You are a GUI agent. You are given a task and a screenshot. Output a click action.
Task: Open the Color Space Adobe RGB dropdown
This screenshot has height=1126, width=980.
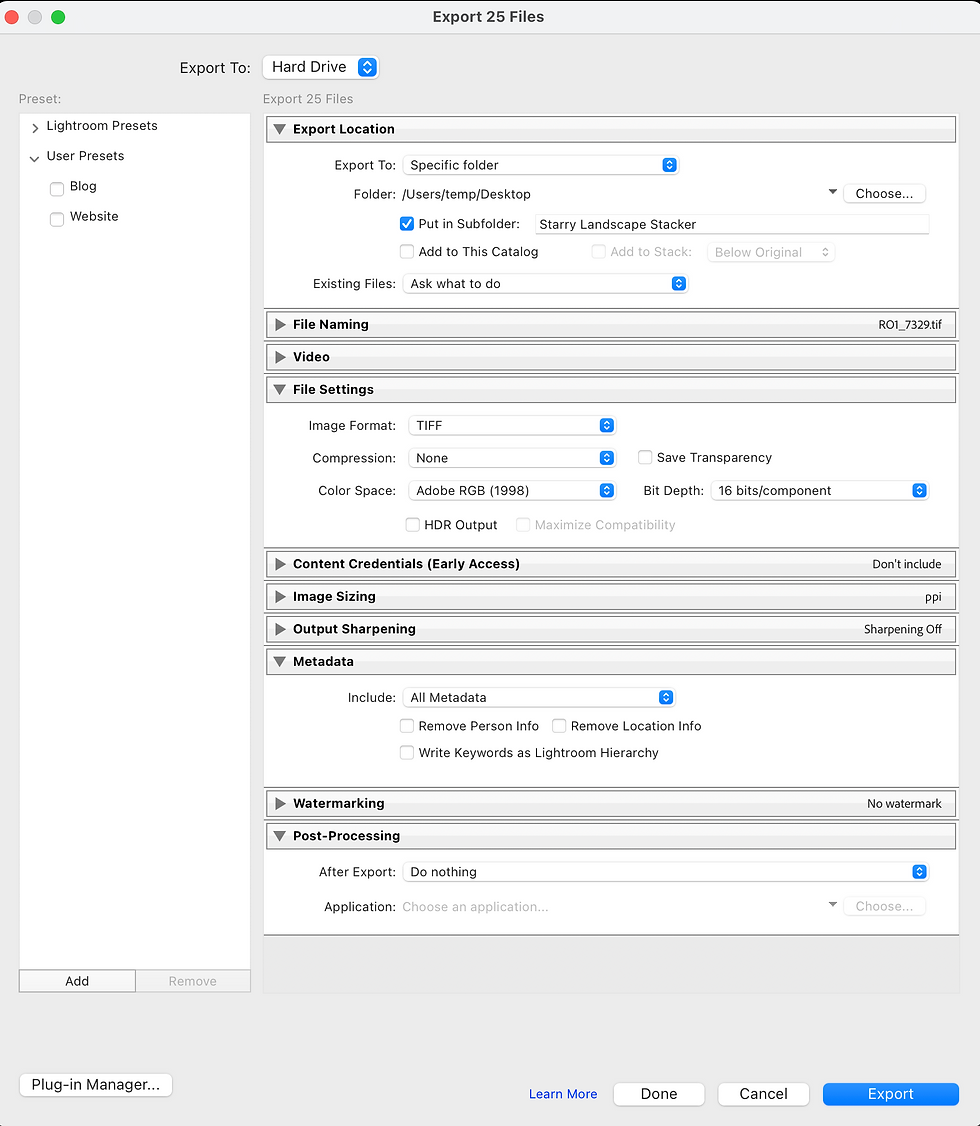tap(511, 490)
